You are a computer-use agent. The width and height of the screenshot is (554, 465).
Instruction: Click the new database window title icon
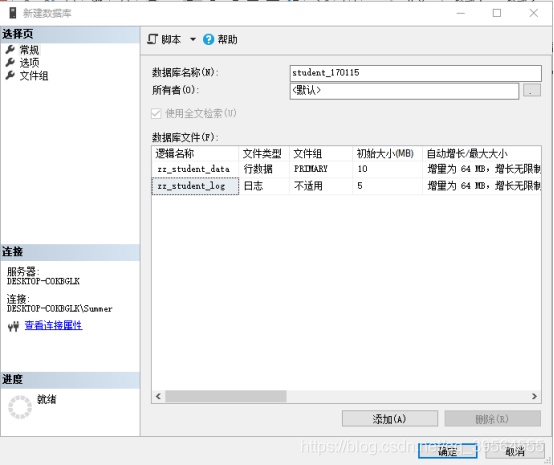(13, 13)
